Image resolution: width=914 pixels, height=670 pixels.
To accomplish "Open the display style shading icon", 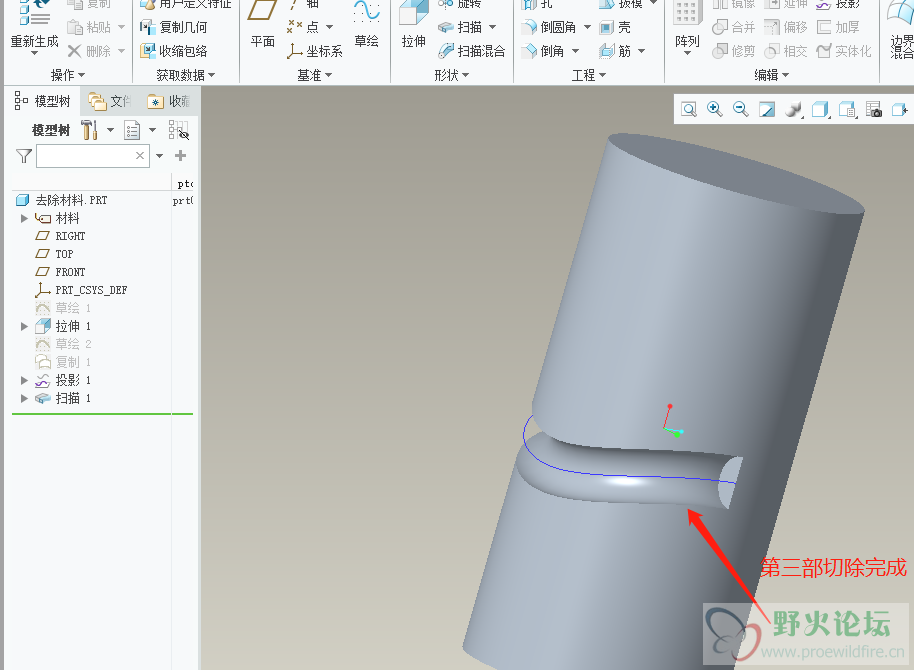I will [x=793, y=110].
